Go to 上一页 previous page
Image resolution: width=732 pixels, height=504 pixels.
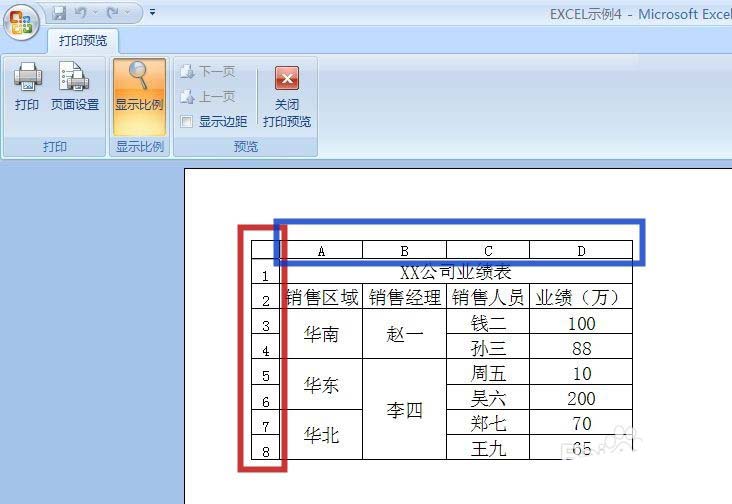208,97
